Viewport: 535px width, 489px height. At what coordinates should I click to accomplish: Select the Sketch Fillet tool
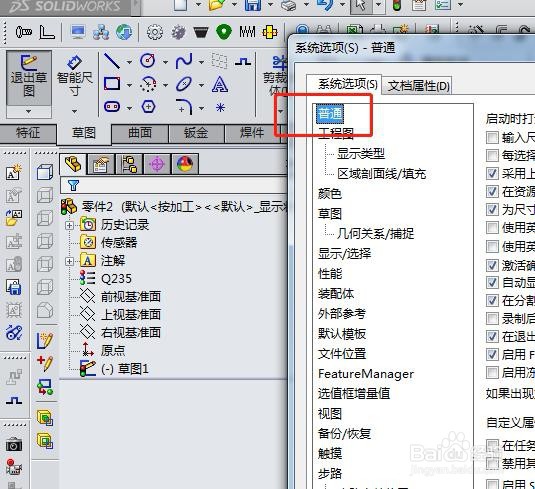coord(184,107)
